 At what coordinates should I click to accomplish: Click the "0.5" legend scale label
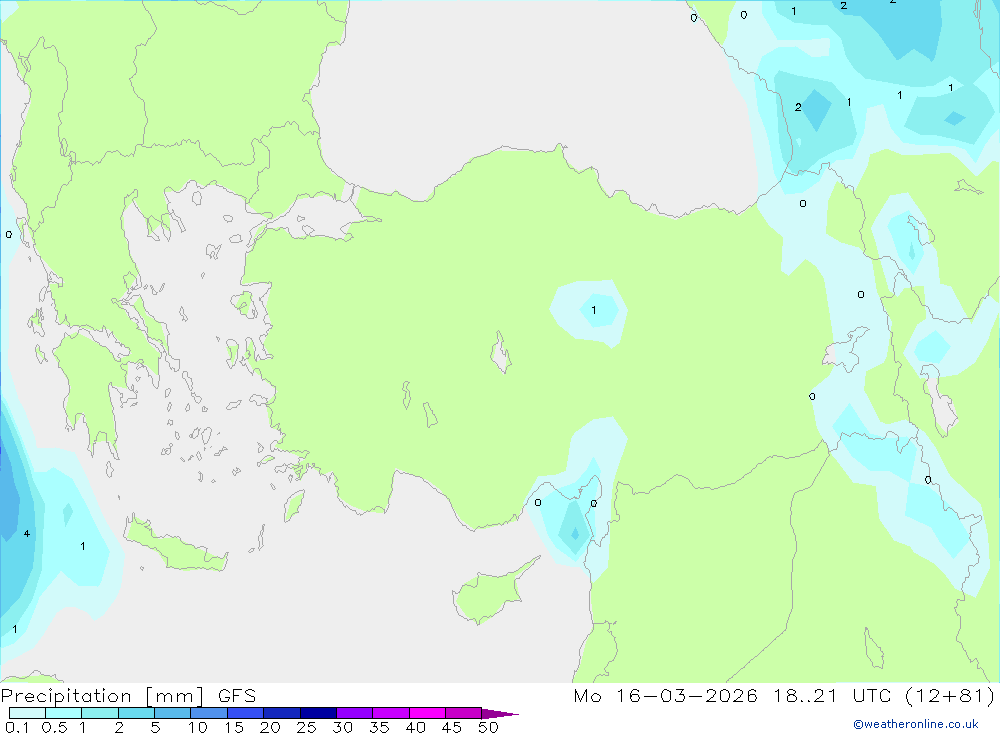point(54,727)
